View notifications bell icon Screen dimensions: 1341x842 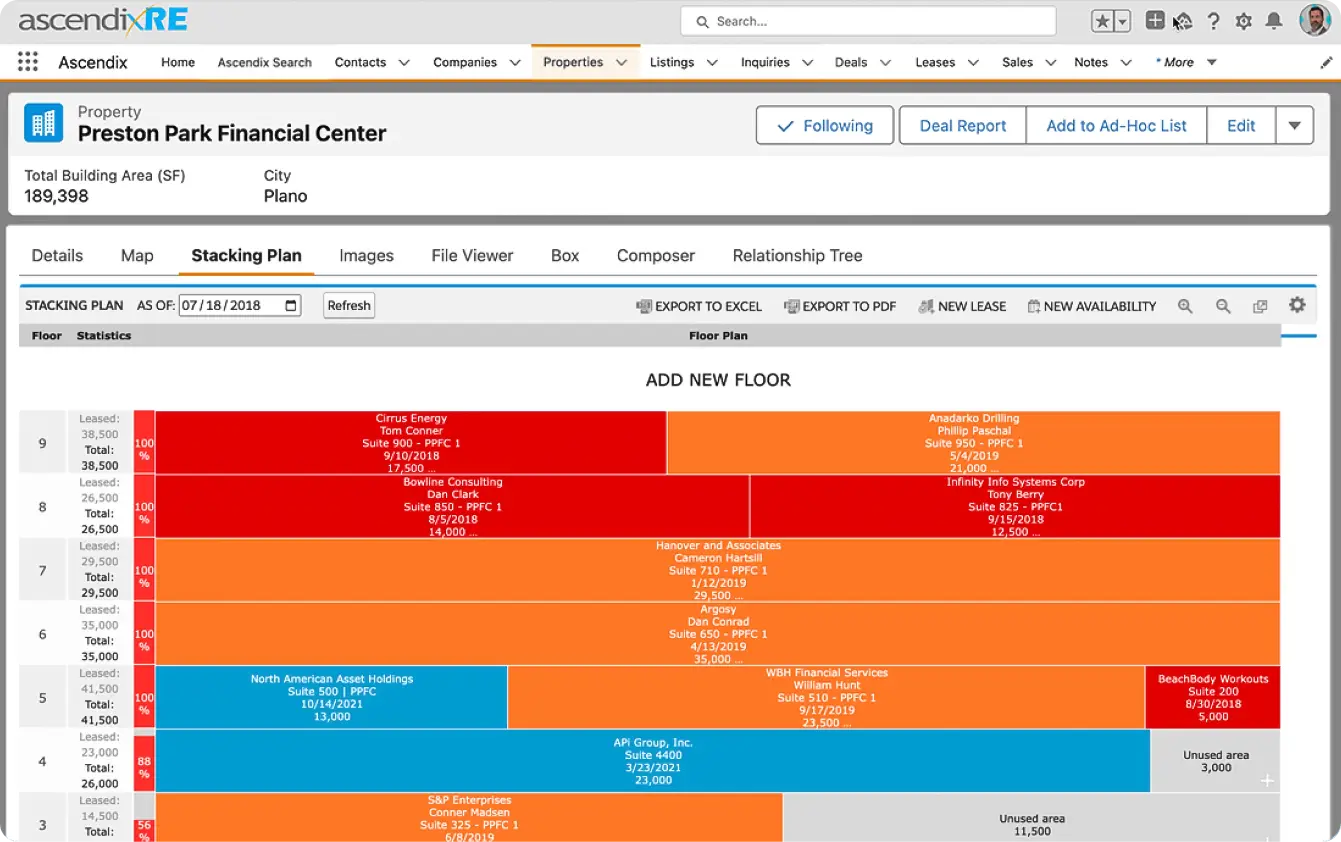point(1274,21)
